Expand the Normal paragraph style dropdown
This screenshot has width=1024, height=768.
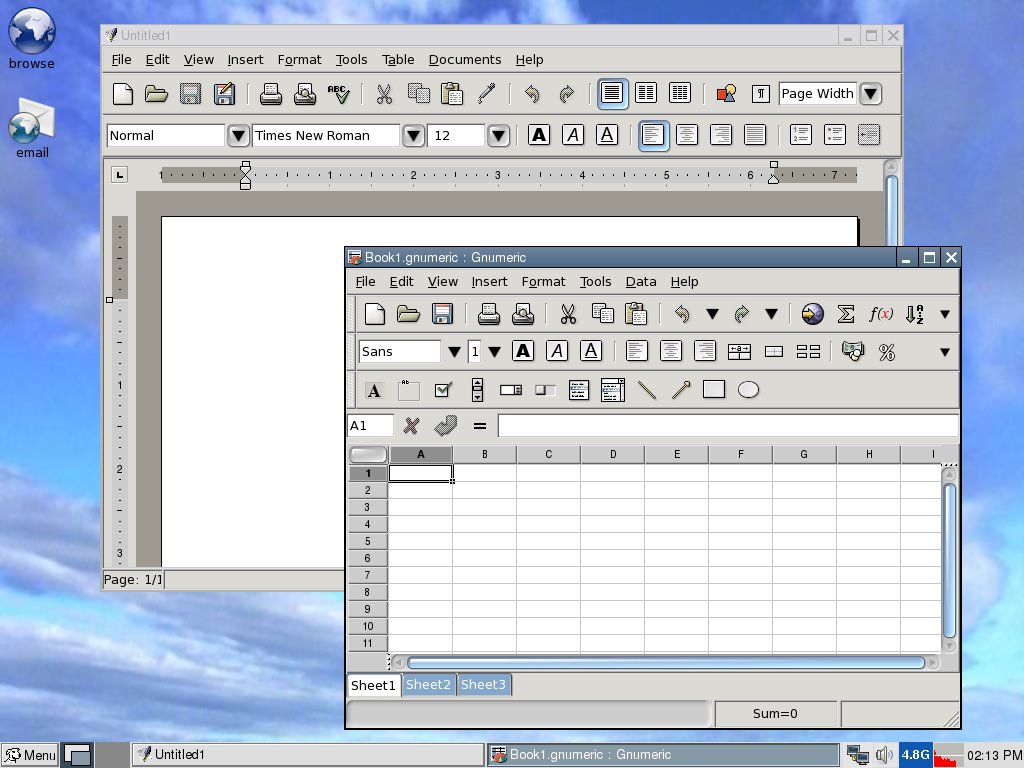coord(238,136)
